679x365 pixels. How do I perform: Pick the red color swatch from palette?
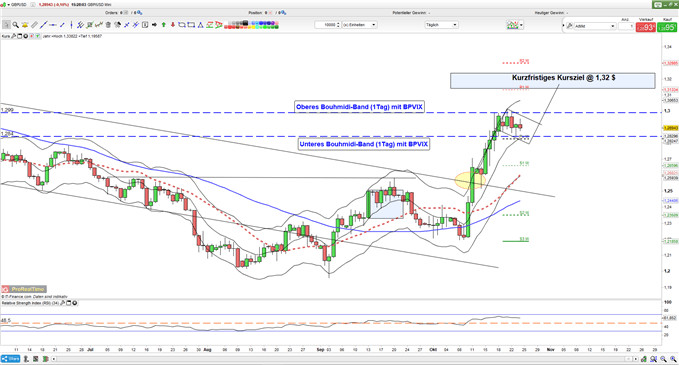point(231,27)
